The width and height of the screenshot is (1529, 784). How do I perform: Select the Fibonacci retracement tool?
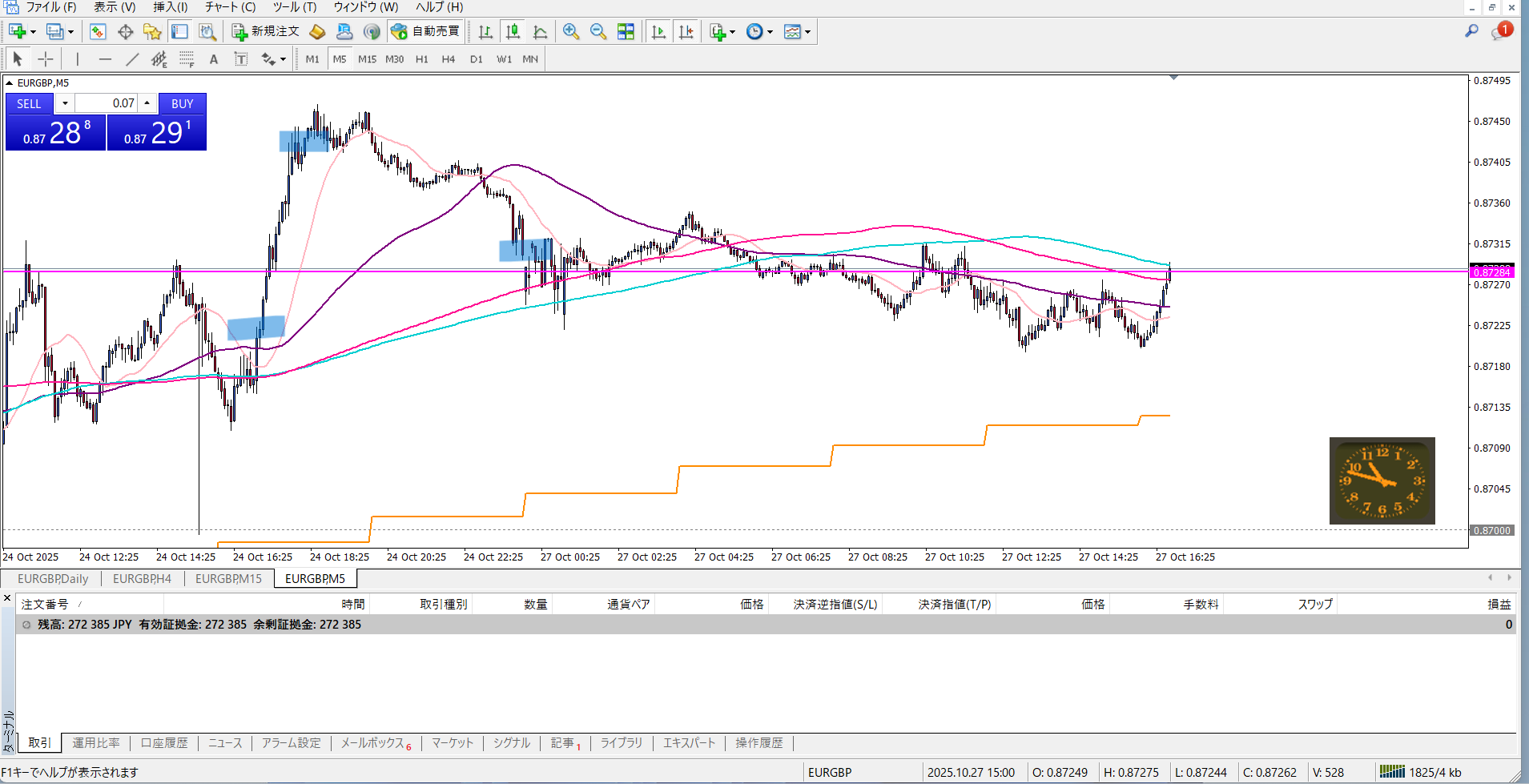click(x=186, y=59)
